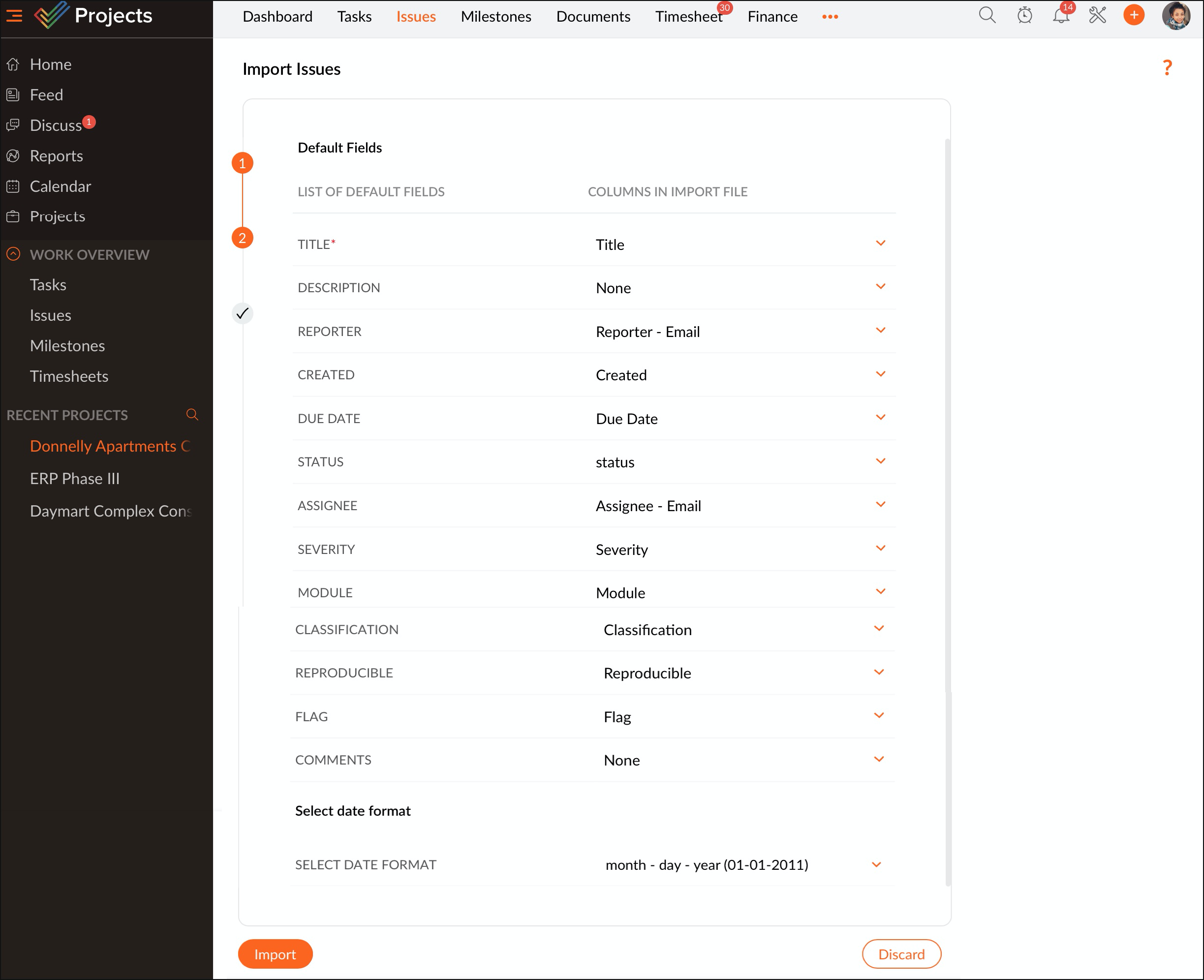Click the Import button
The image size is (1204, 980).
(275, 954)
